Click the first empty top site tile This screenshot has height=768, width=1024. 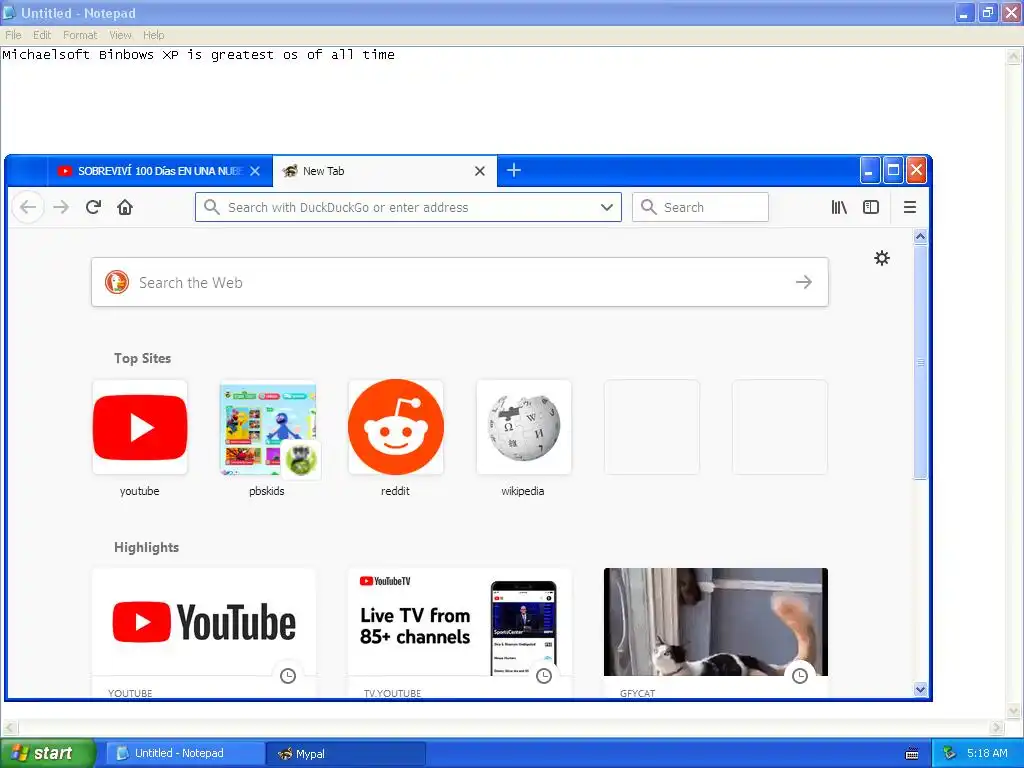pyautogui.click(x=652, y=427)
